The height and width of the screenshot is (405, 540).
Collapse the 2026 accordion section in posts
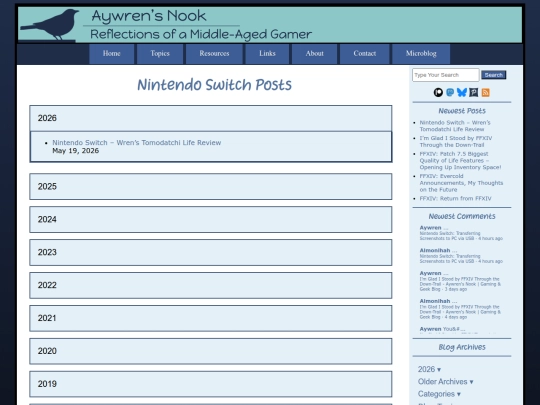tap(211, 118)
